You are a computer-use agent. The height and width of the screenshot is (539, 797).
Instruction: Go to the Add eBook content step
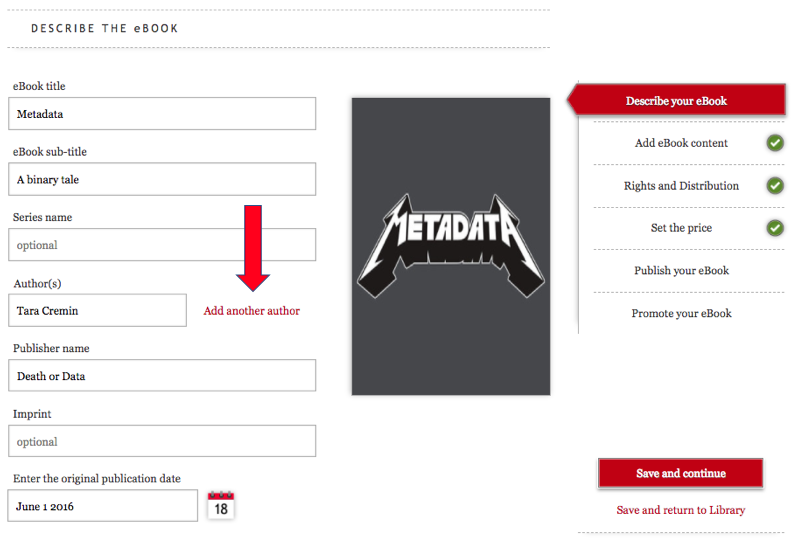(681, 143)
